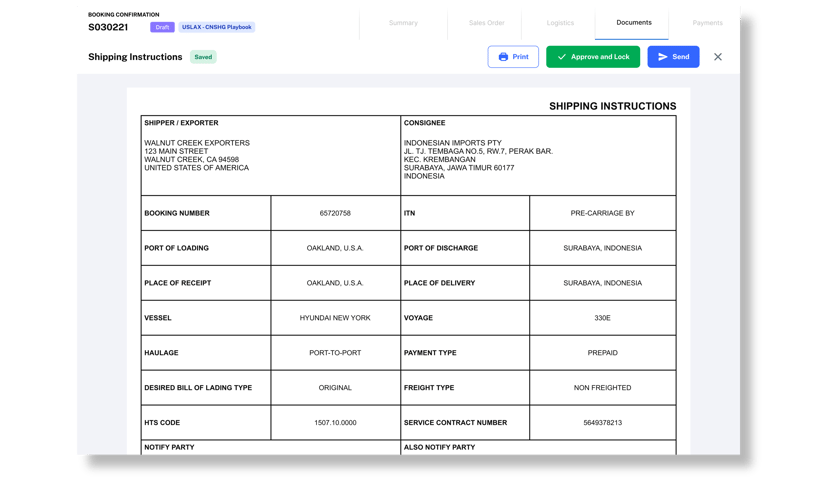Image resolution: width=840 pixels, height=485 pixels.
Task: Click Place of Receipt value OAKLAND, U.S.A.
Action: [x=335, y=283]
